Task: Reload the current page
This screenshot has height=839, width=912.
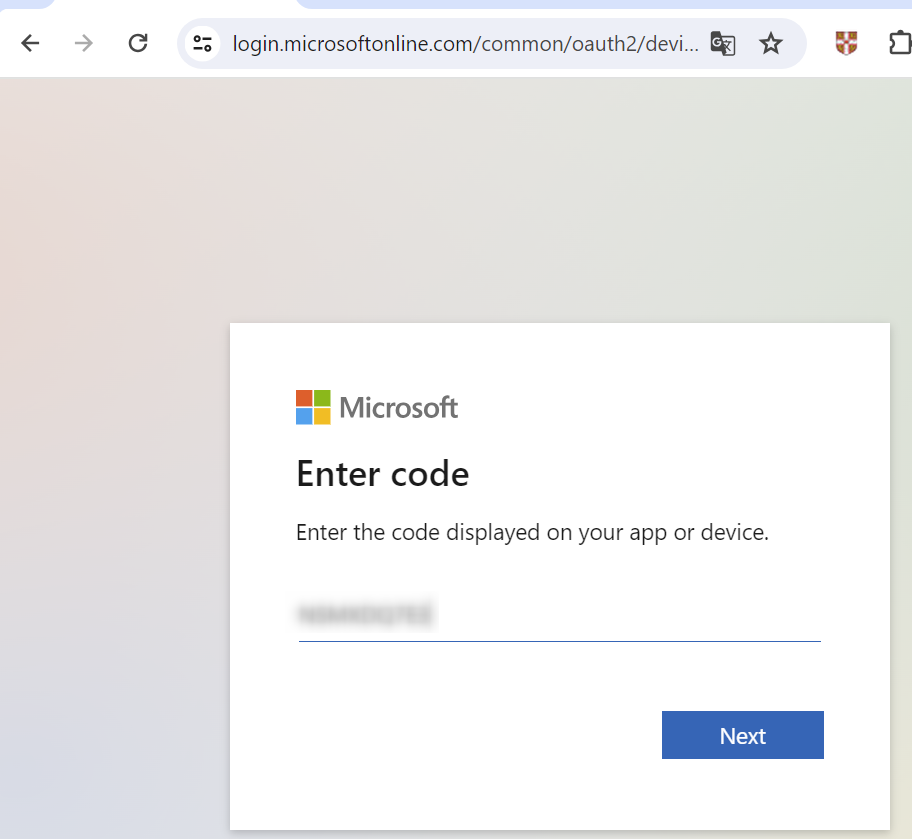Action: (x=138, y=44)
